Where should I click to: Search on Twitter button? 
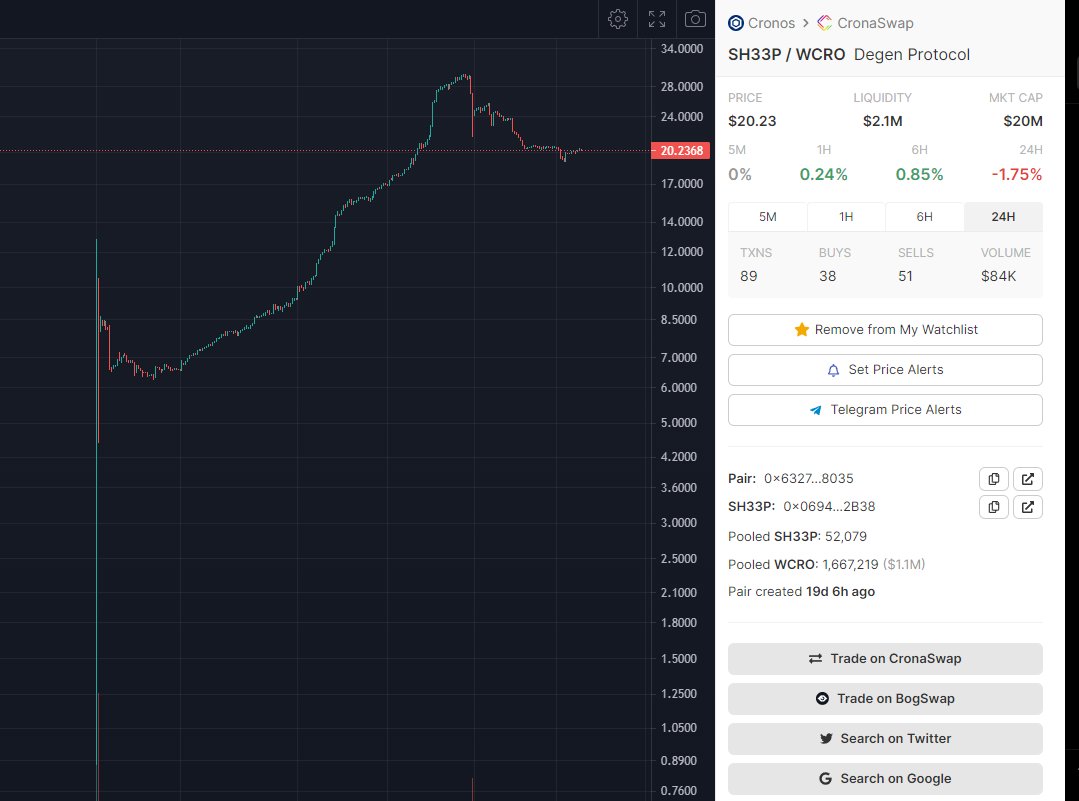885,739
